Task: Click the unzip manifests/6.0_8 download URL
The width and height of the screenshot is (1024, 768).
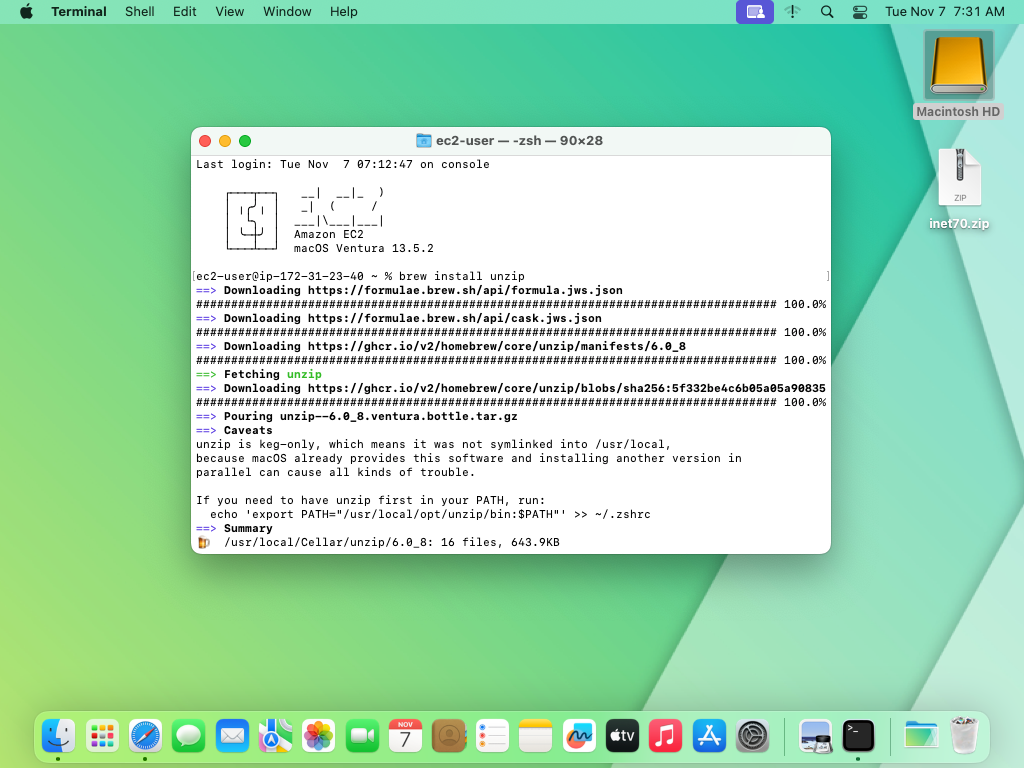Action: (496, 346)
